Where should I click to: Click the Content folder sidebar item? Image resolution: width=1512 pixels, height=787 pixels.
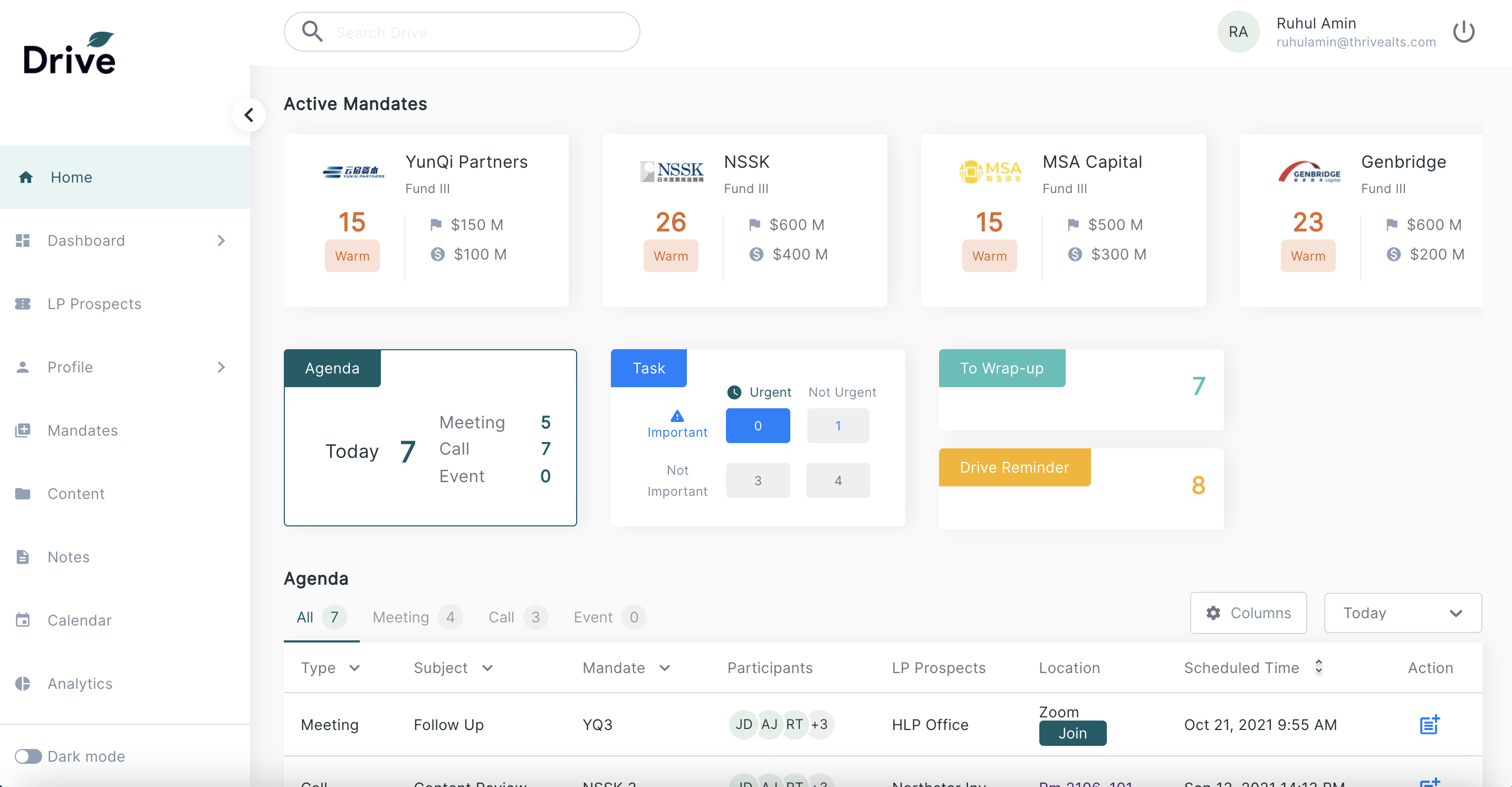[x=76, y=494]
